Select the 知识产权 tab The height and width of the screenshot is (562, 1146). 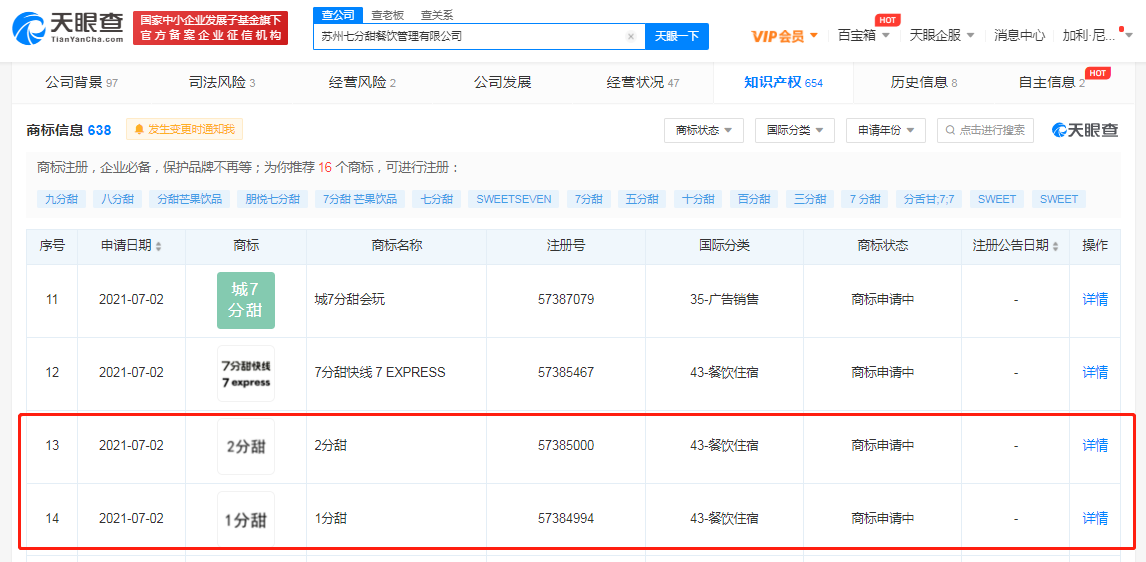click(783, 83)
